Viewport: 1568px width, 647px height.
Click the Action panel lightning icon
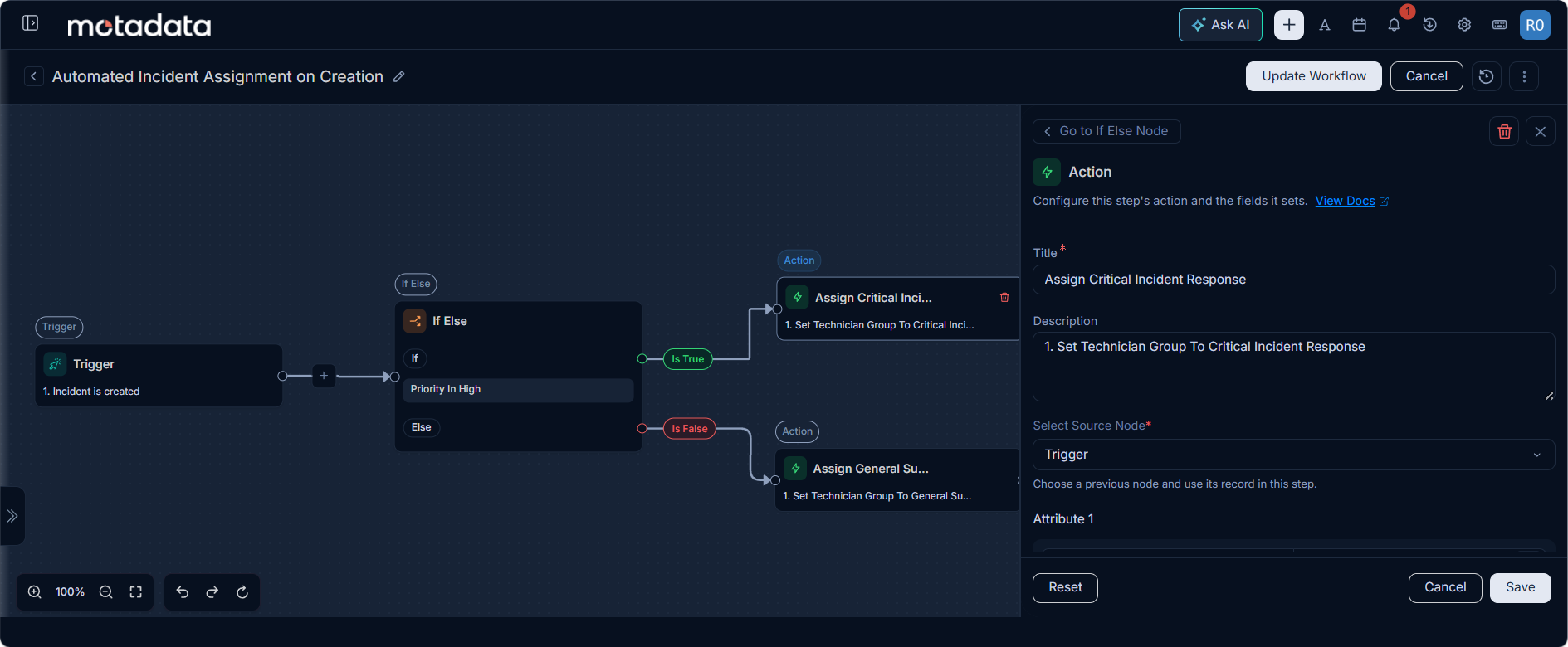[x=1047, y=172]
